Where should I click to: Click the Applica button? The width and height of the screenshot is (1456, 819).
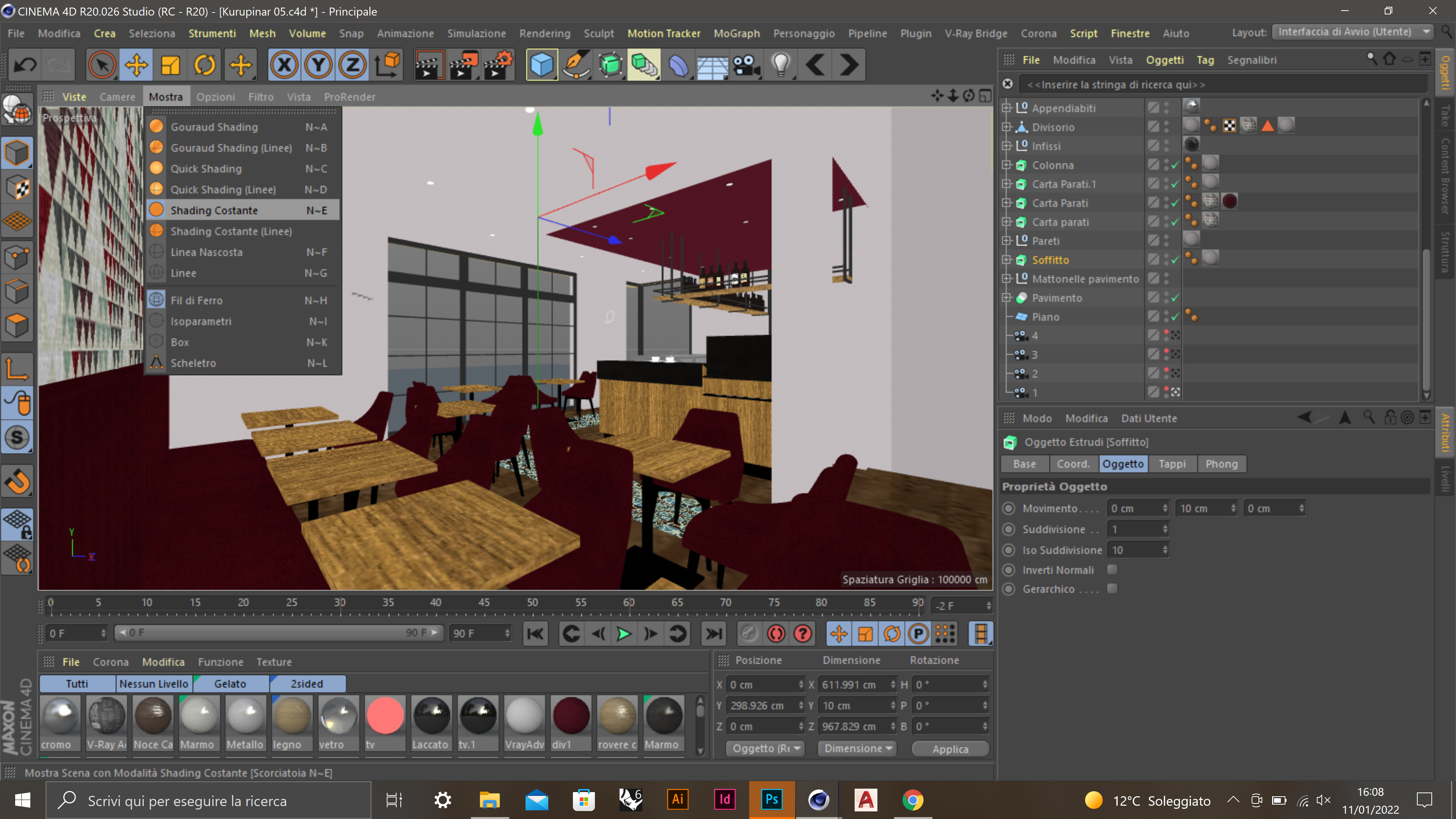pyautogui.click(x=950, y=748)
